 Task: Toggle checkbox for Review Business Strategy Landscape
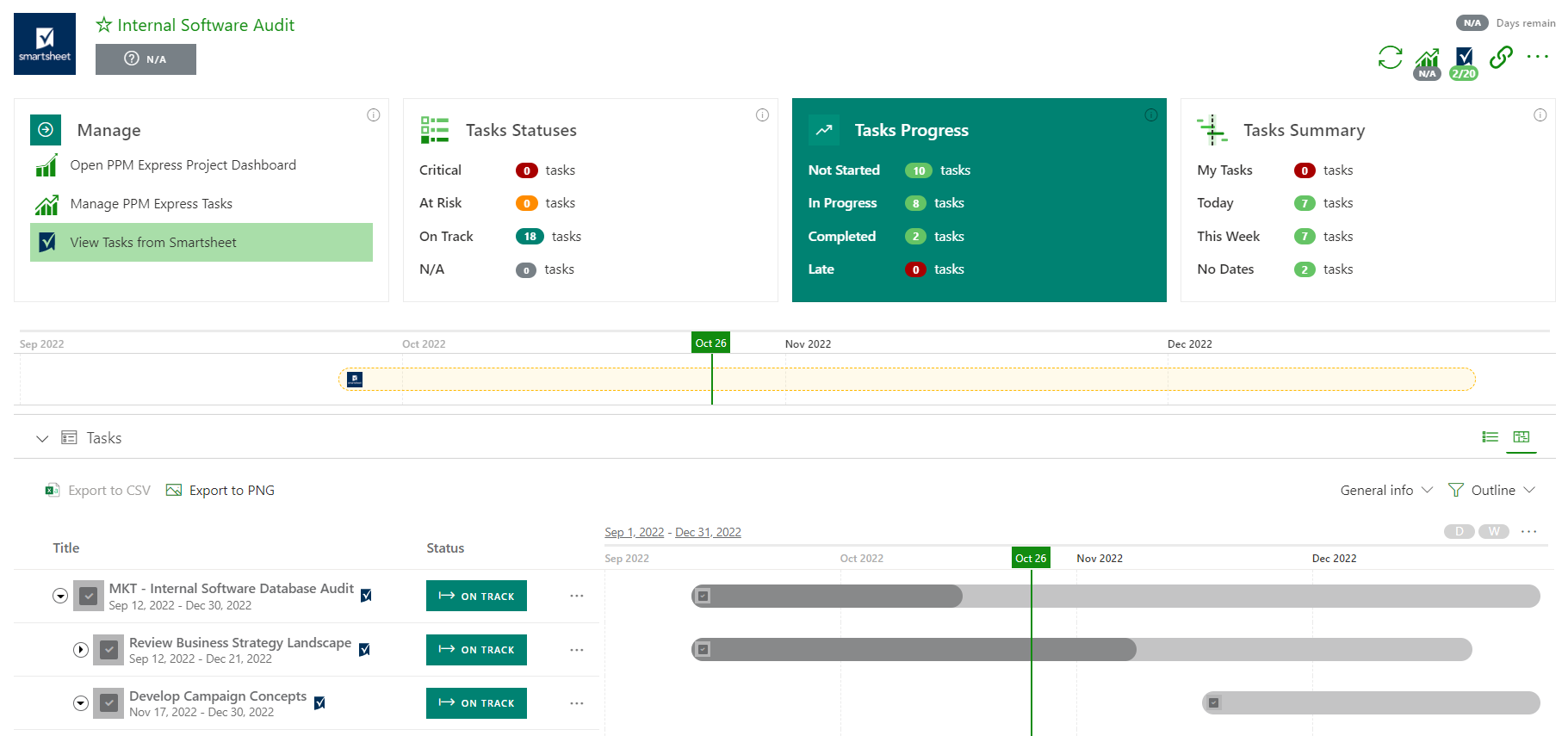(108, 650)
